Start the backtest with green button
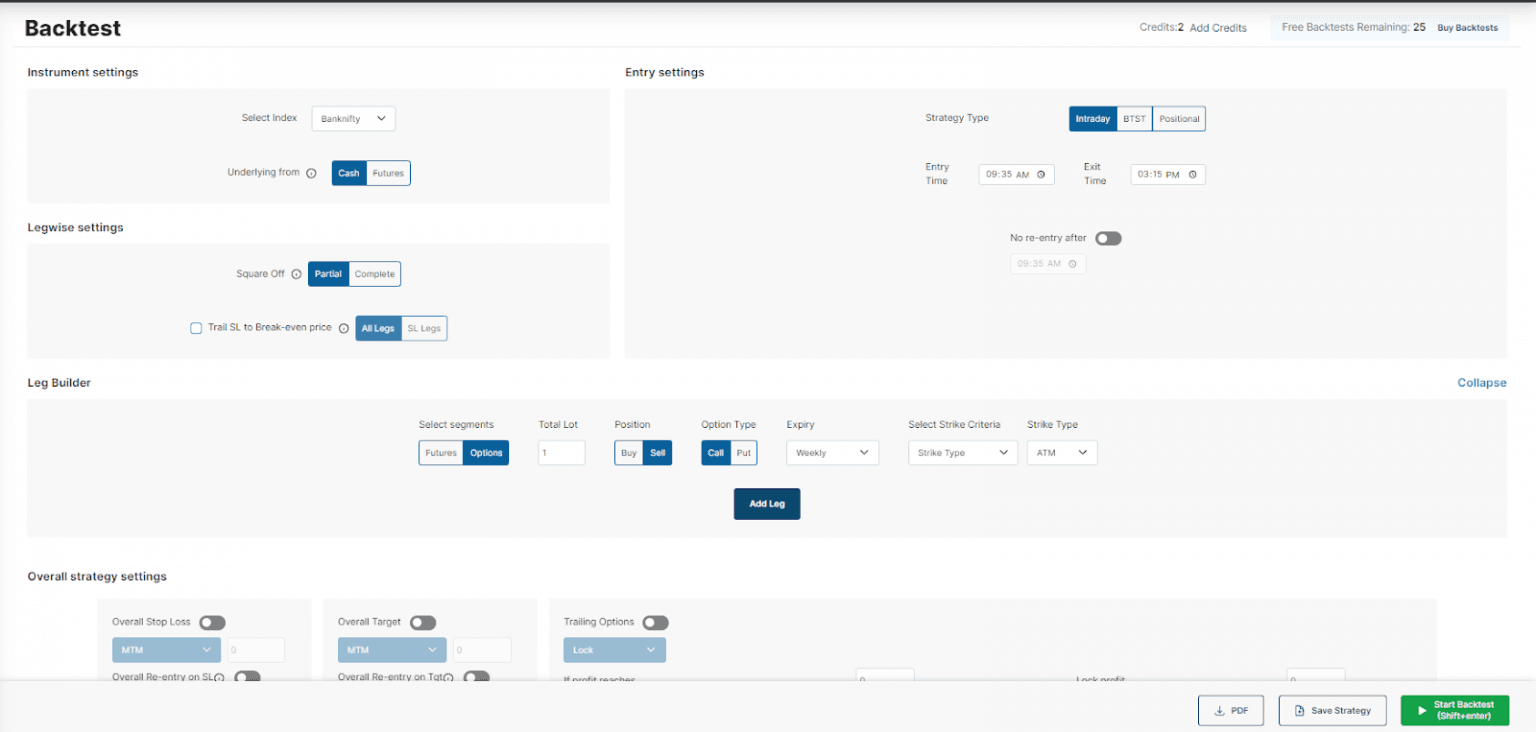 [x=1454, y=710]
